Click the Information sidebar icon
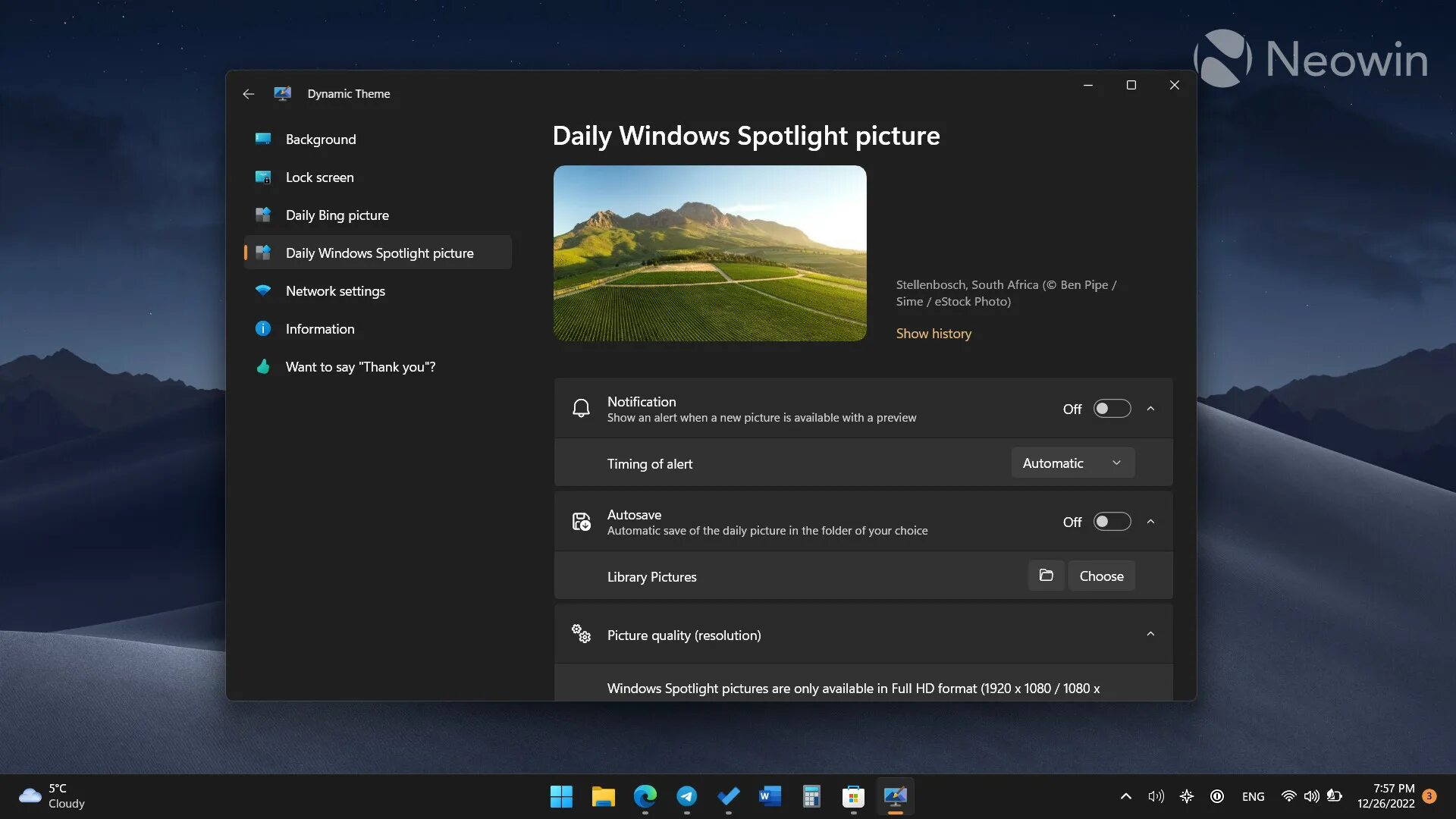This screenshot has height=819, width=1456. point(262,329)
